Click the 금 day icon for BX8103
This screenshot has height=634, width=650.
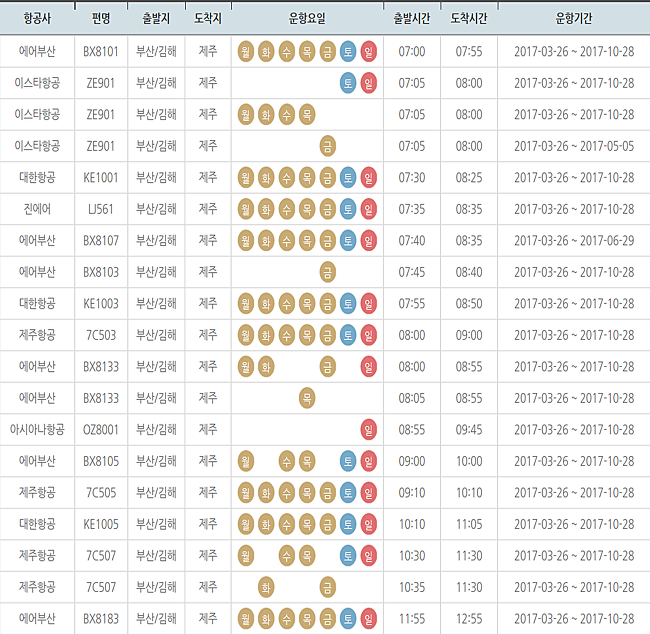click(x=327, y=272)
